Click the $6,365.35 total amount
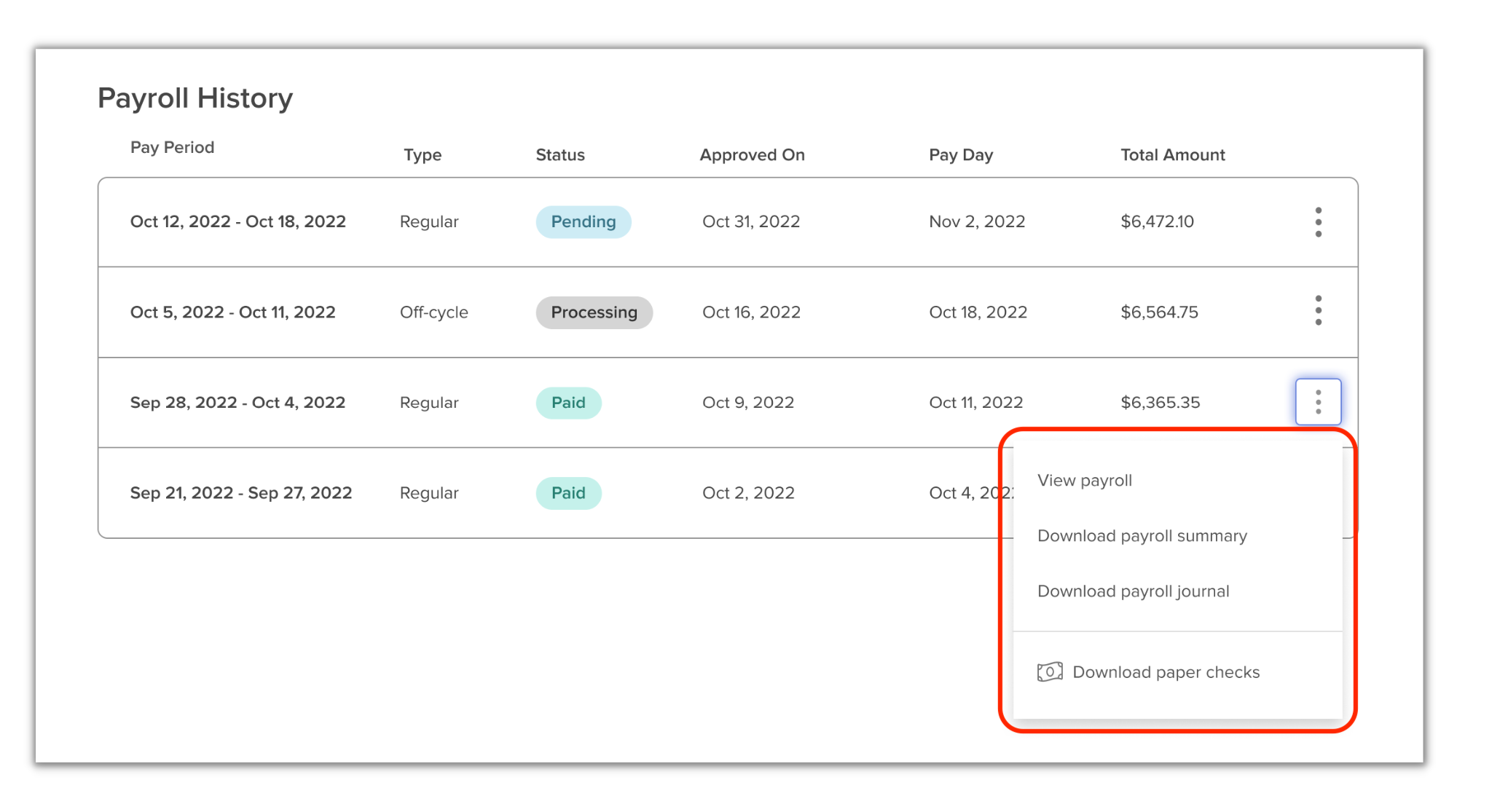The height and width of the screenshot is (812, 1492). click(x=1161, y=402)
